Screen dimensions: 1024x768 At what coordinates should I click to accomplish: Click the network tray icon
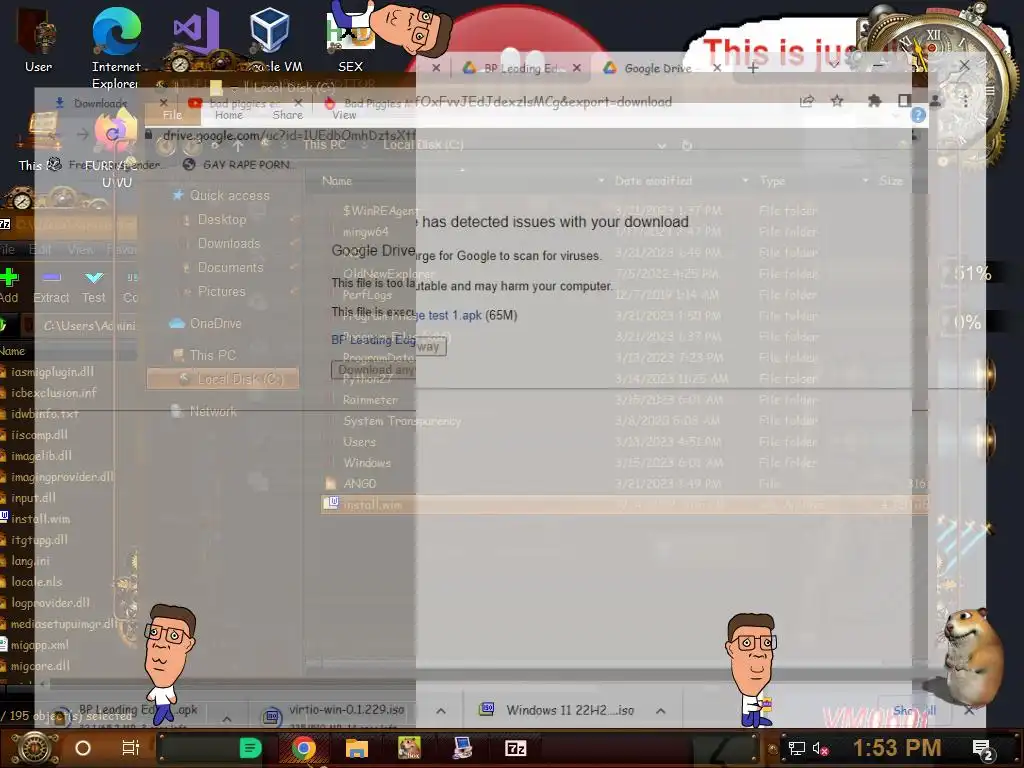click(796, 748)
